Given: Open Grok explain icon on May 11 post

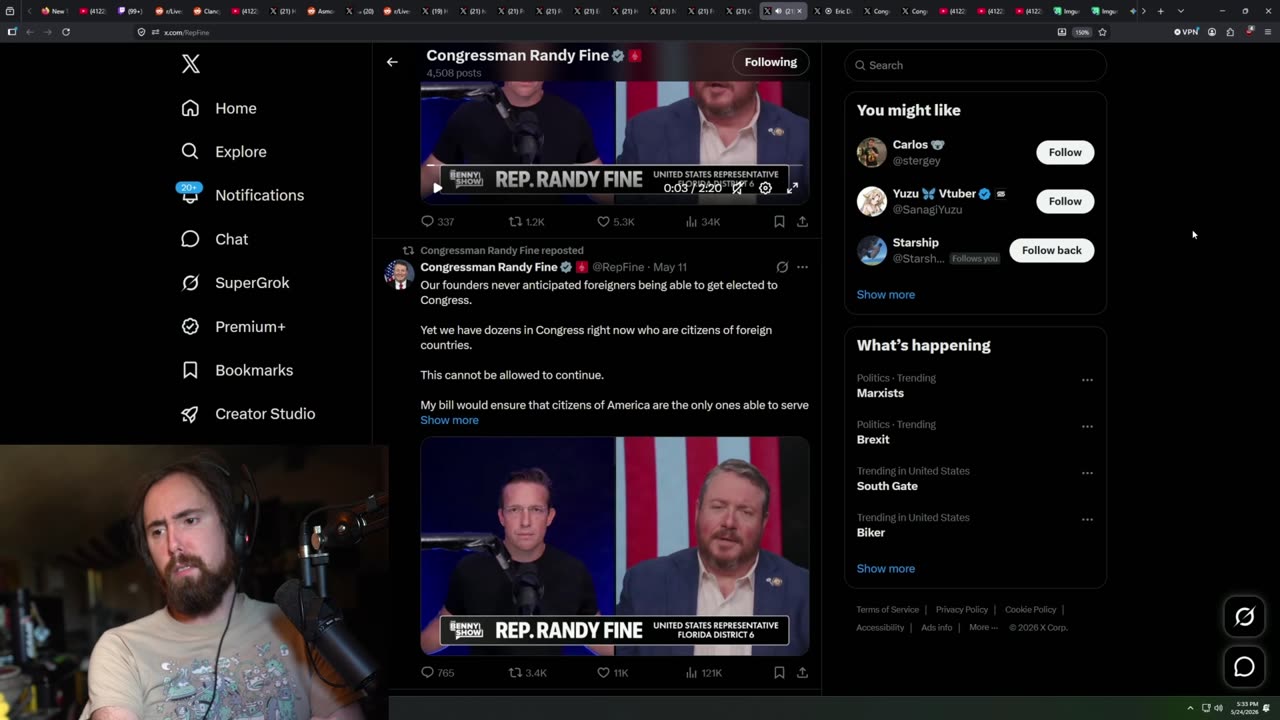Looking at the screenshot, I should [782, 267].
